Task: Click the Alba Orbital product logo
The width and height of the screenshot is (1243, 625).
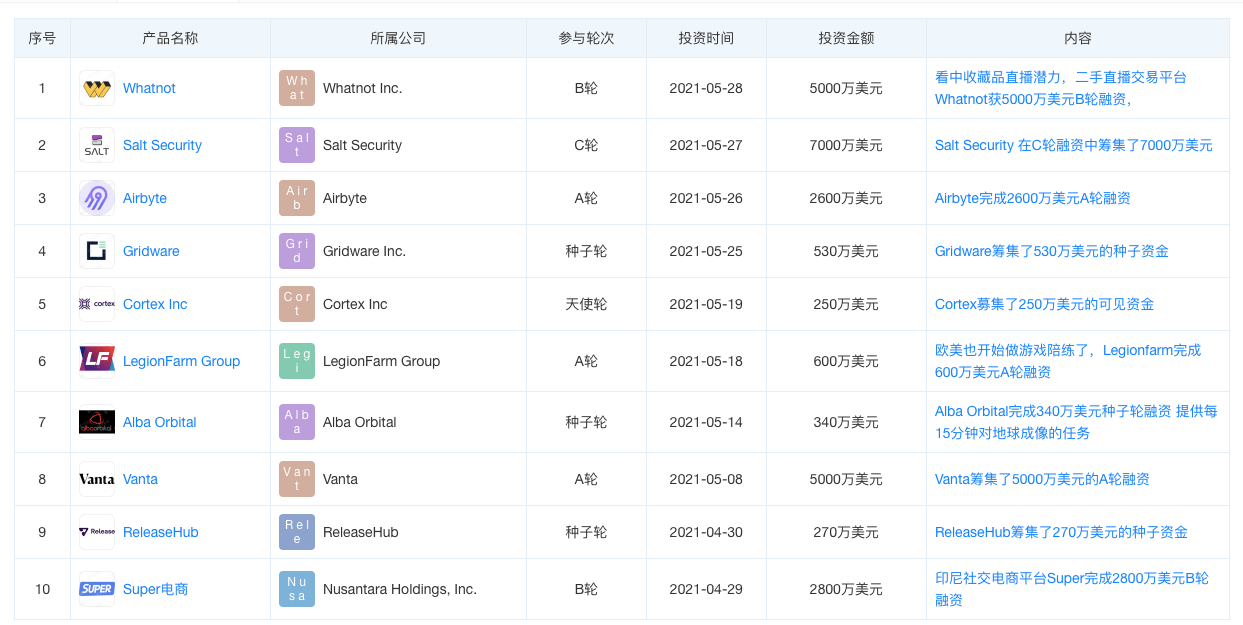Action: (97, 422)
